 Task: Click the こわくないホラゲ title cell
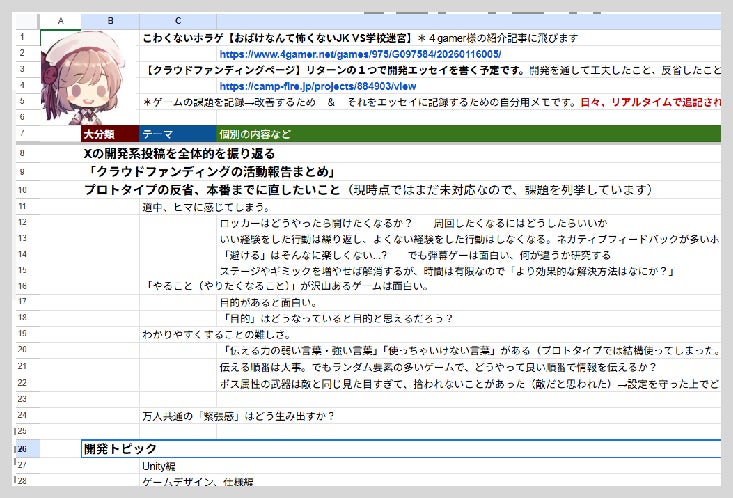click(270, 38)
